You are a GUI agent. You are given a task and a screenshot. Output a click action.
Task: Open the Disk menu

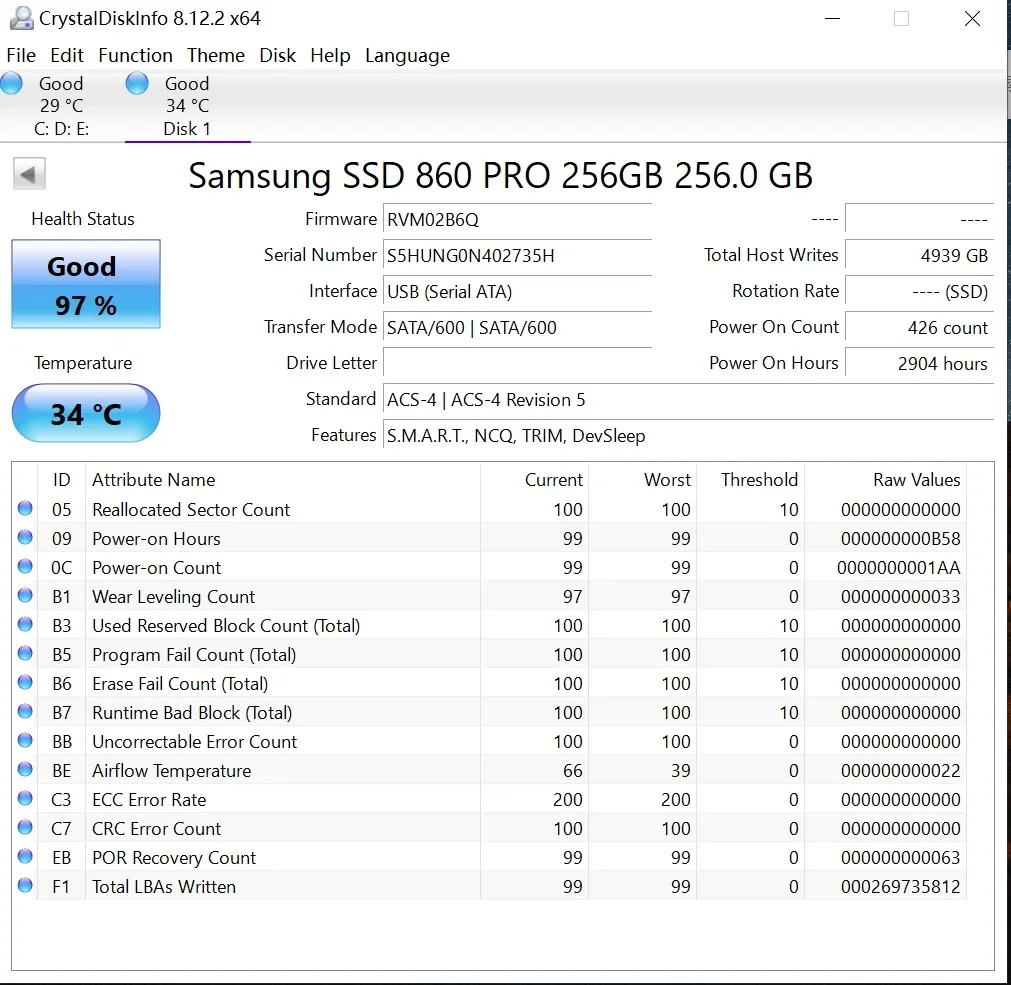(x=277, y=55)
